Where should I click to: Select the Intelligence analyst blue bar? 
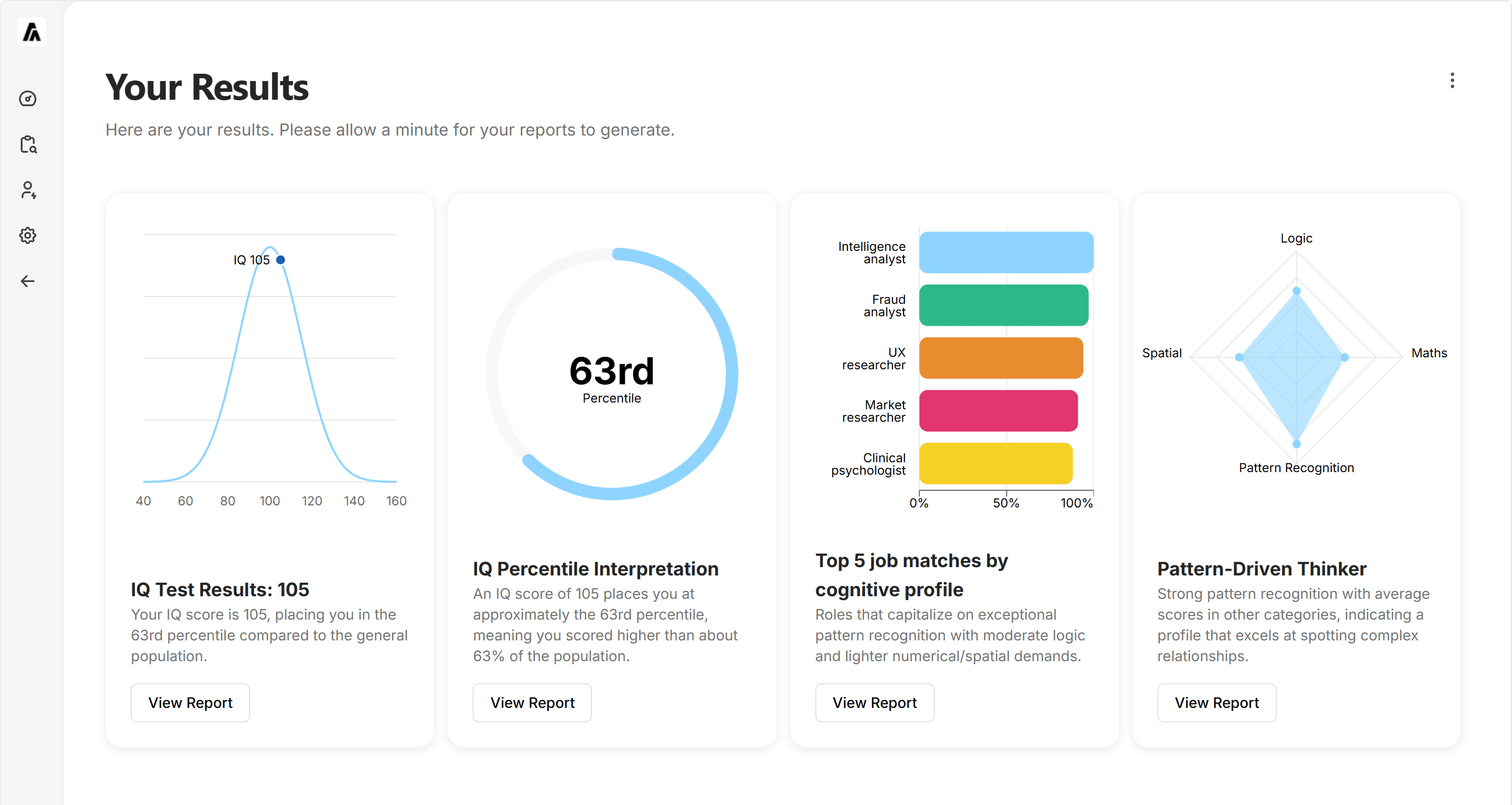(1006, 252)
